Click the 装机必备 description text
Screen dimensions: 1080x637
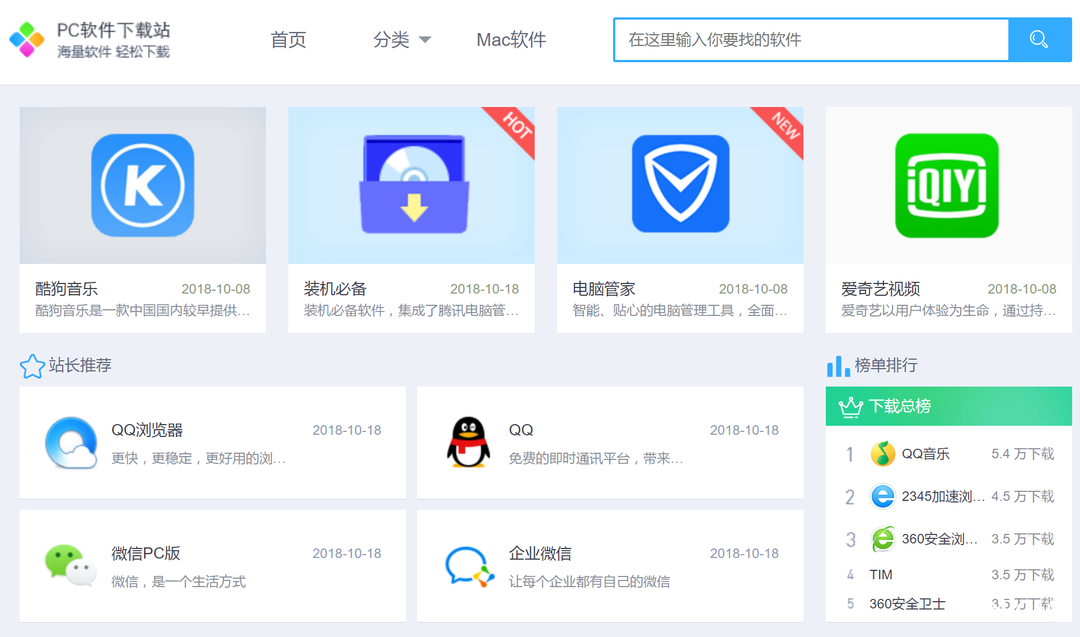(x=411, y=311)
